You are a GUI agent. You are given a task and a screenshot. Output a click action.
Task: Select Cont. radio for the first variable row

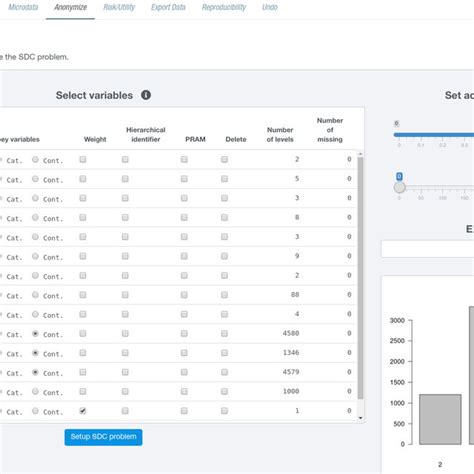35,159
